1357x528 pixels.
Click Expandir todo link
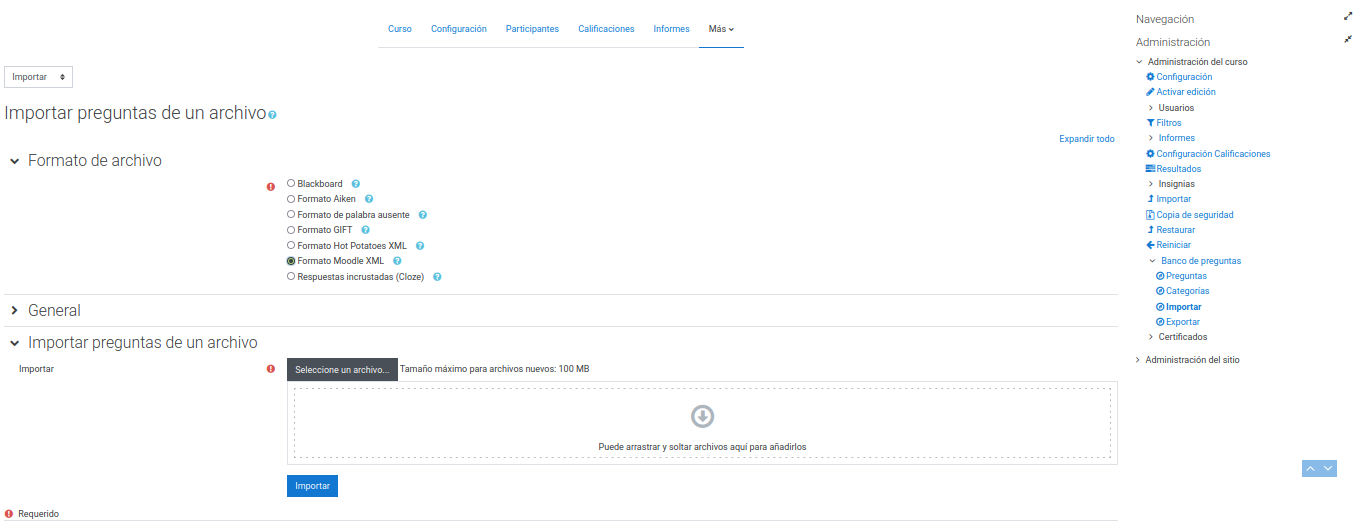click(1087, 139)
